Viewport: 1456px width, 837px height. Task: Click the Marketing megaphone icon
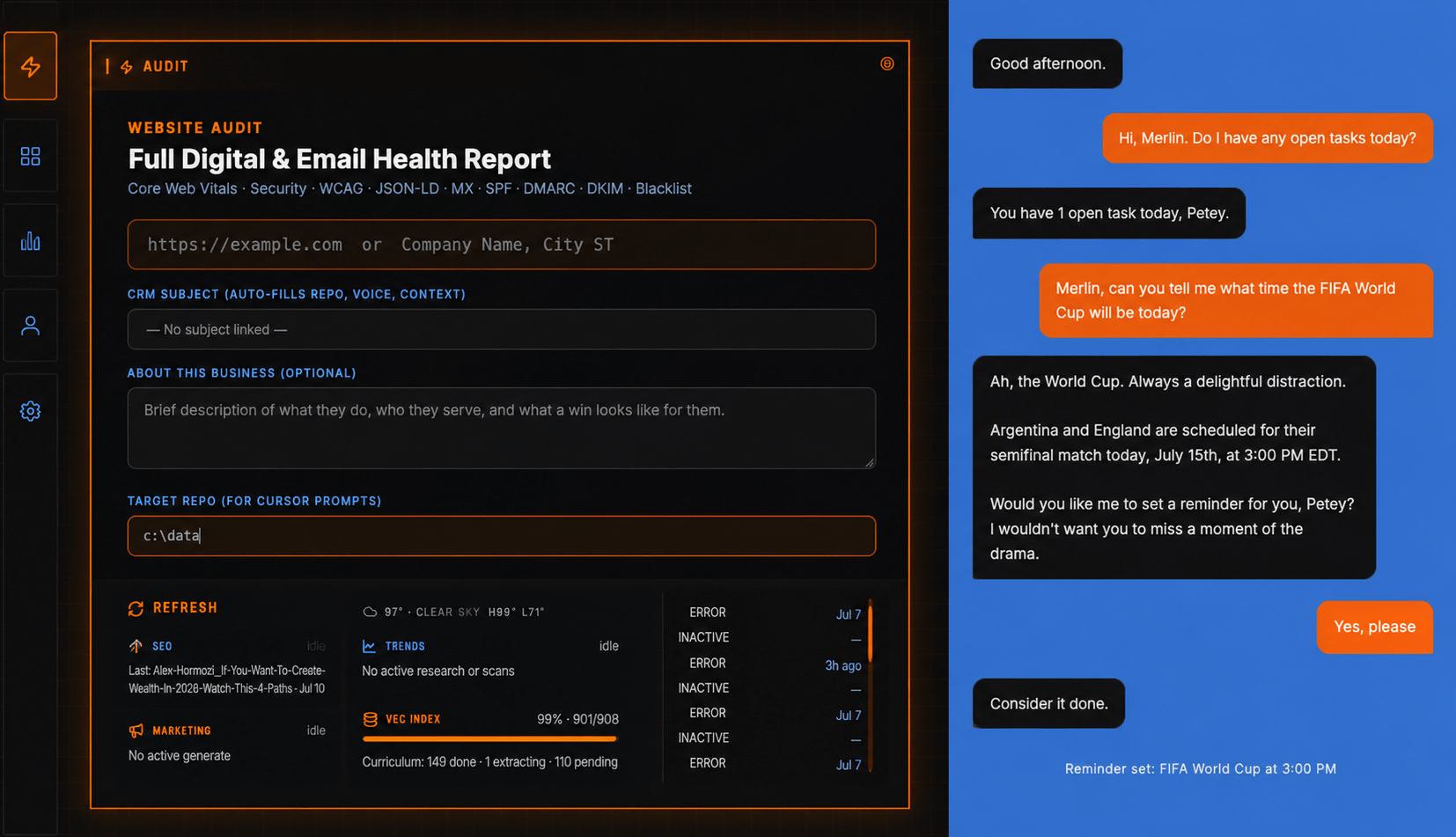pyautogui.click(x=136, y=731)
